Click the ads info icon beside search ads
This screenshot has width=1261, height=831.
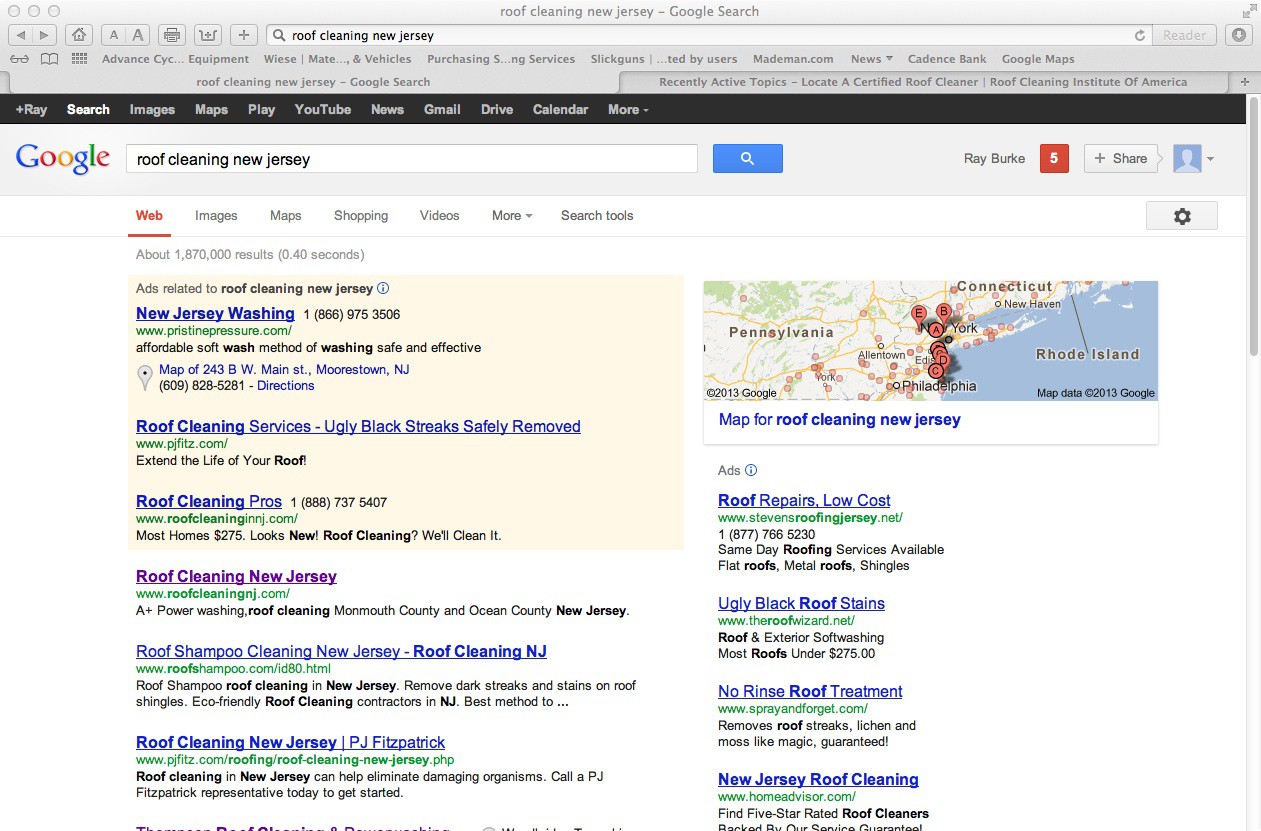pos(383,288)
